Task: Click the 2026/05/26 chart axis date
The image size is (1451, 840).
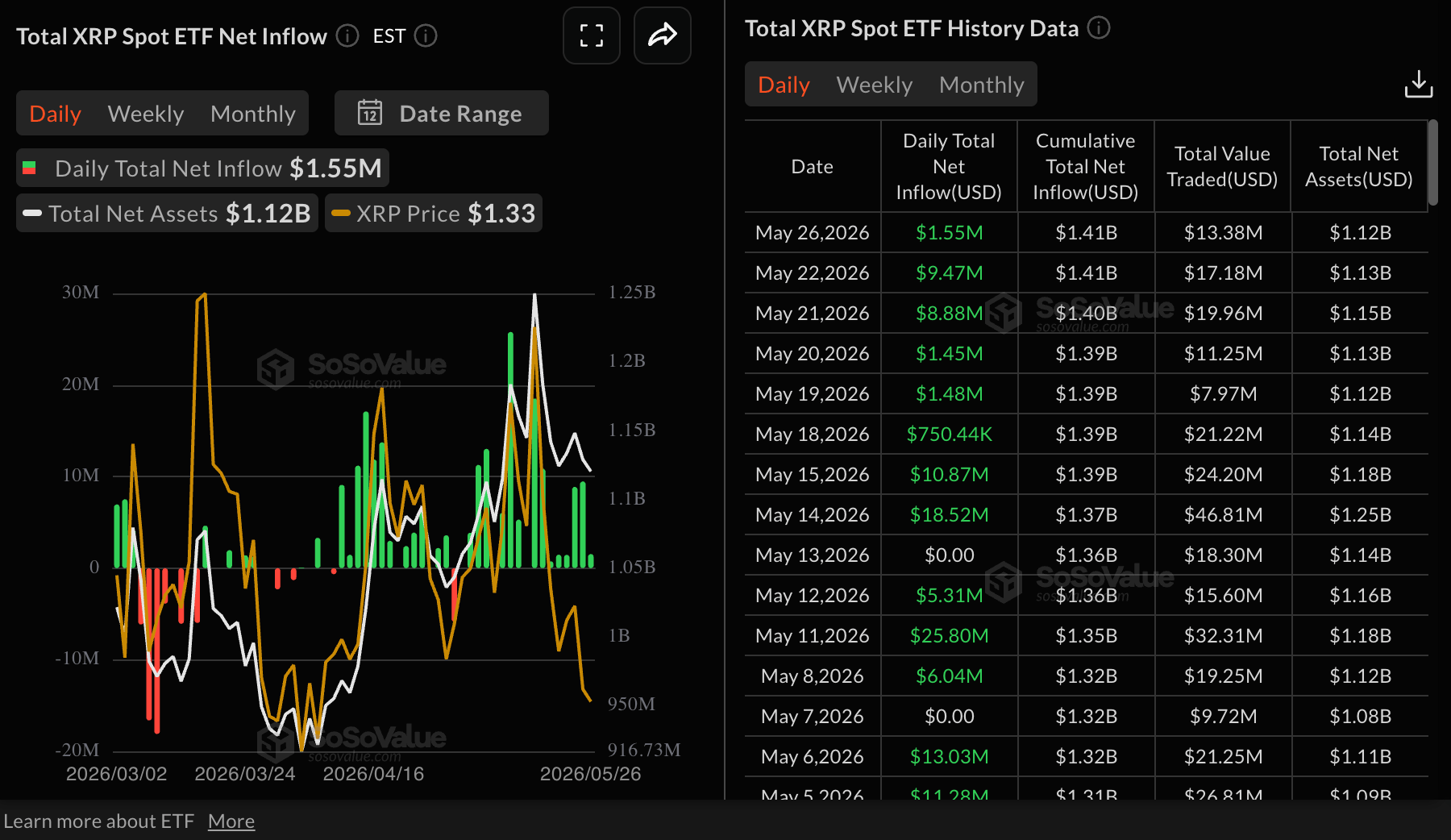Action: point(591,774)
